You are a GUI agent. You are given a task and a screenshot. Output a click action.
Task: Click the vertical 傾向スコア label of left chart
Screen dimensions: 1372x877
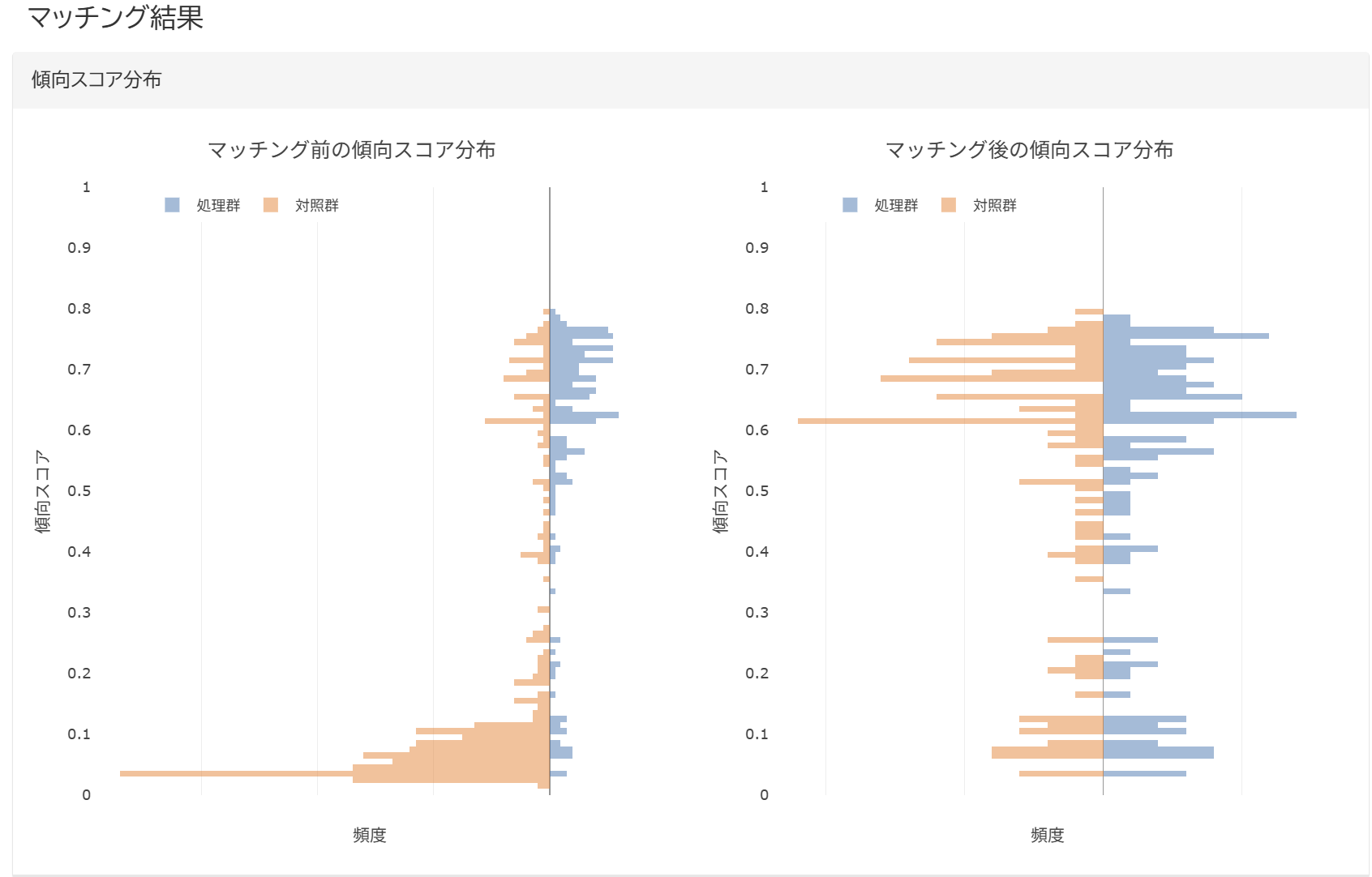pyautogui.click(x=43, y=491)
